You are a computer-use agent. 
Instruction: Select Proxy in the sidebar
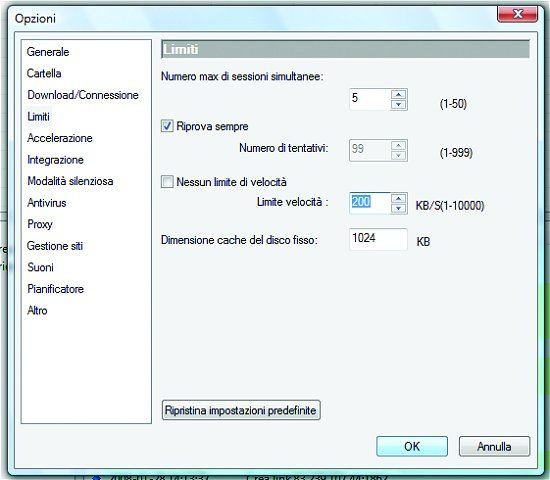pyautogui.click(x=40, y=224)
